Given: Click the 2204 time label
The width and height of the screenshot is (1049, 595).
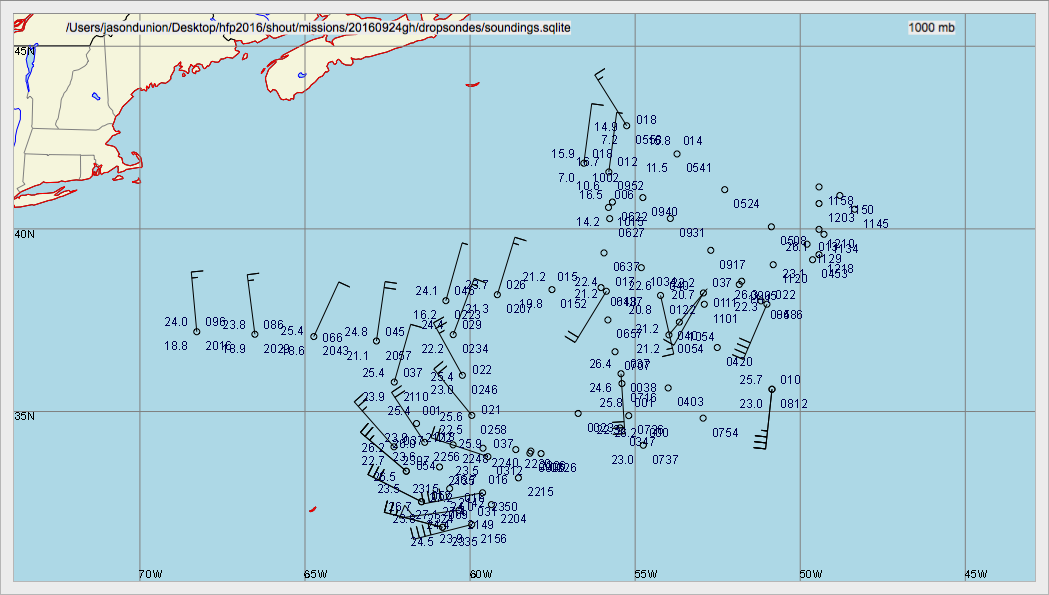Looking at the screenshot, I should pyautogui.click(x=513, y=519).
